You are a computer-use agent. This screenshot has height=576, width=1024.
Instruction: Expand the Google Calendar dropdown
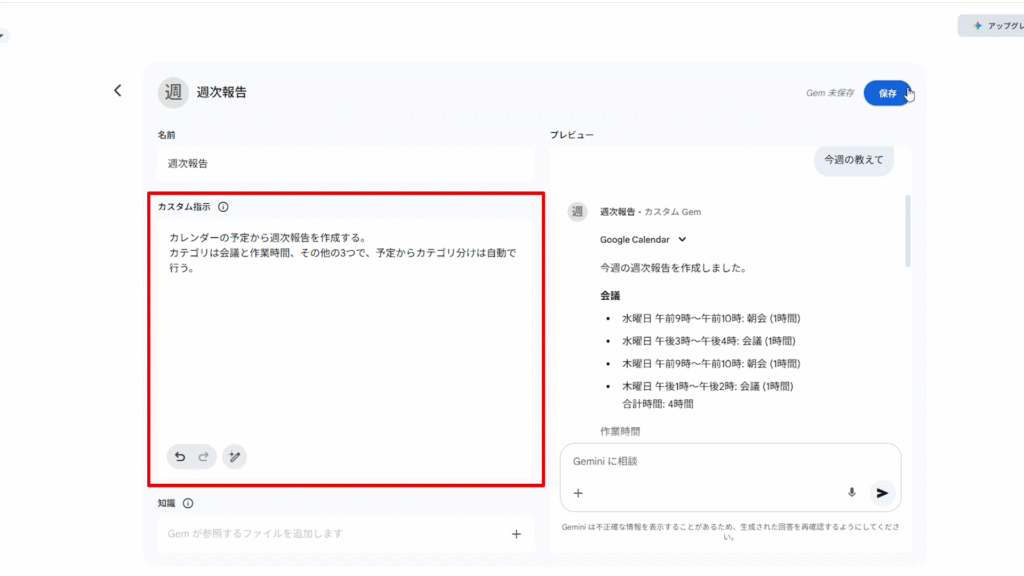point(682,240)
